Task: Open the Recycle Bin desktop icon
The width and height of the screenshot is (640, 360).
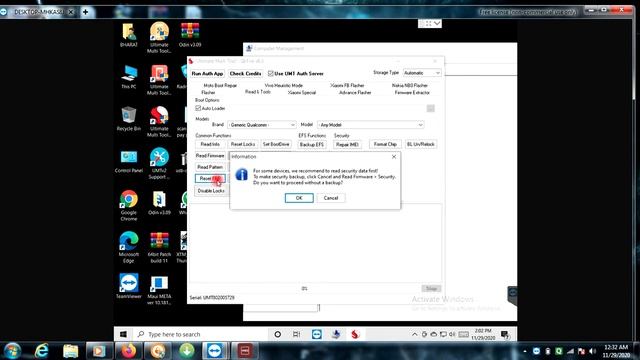Action: tap(129, 119)
